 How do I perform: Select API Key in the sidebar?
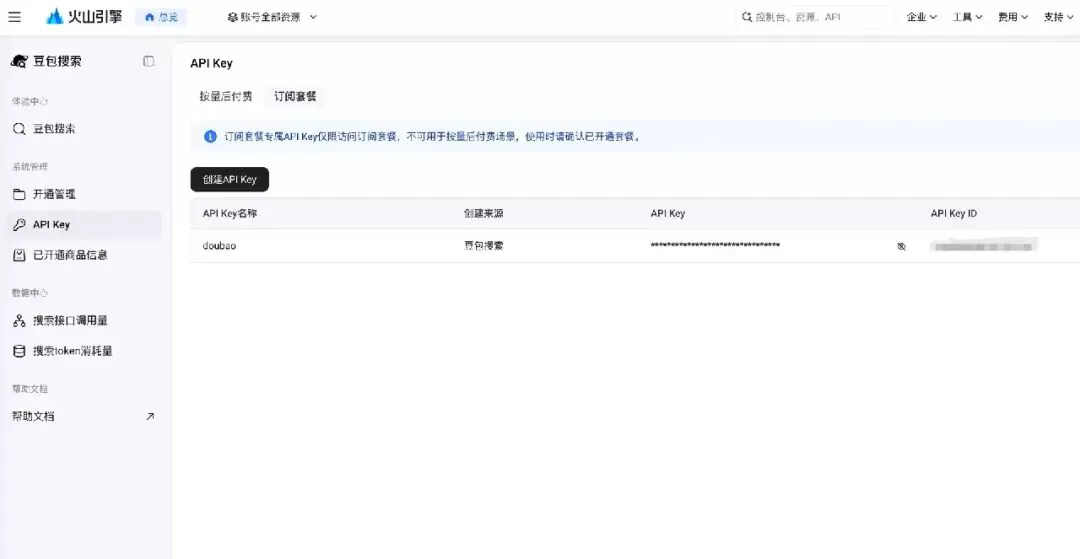point(85,224)
